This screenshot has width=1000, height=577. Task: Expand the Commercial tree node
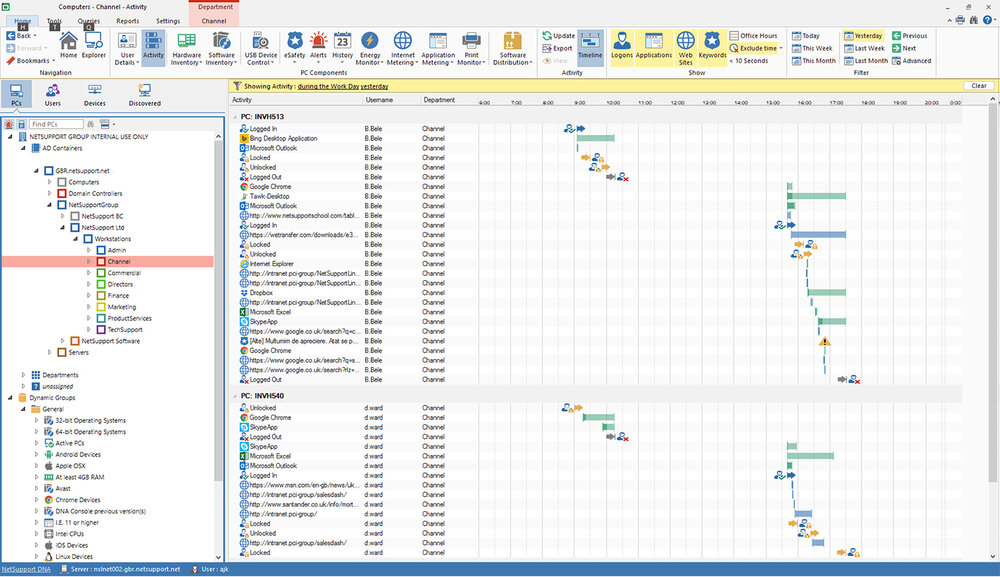[x=89, y=273]
